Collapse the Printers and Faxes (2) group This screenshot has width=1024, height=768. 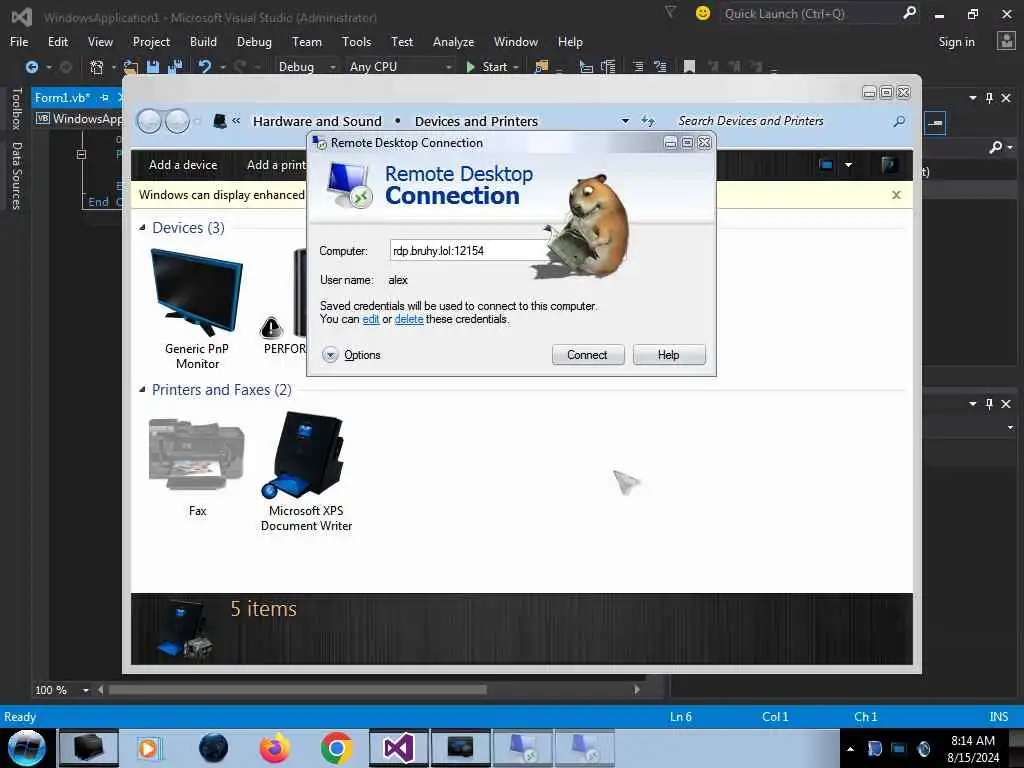pyautogui.click(x=142, y=389)
